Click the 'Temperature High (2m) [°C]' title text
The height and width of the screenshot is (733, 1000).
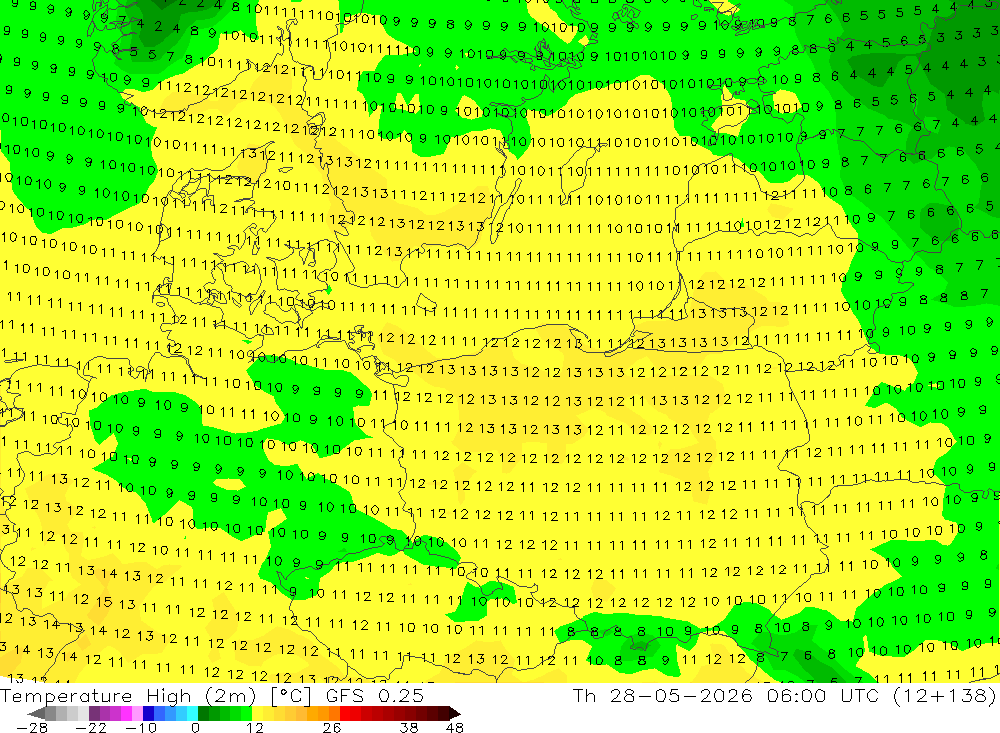tap(155, 696)
